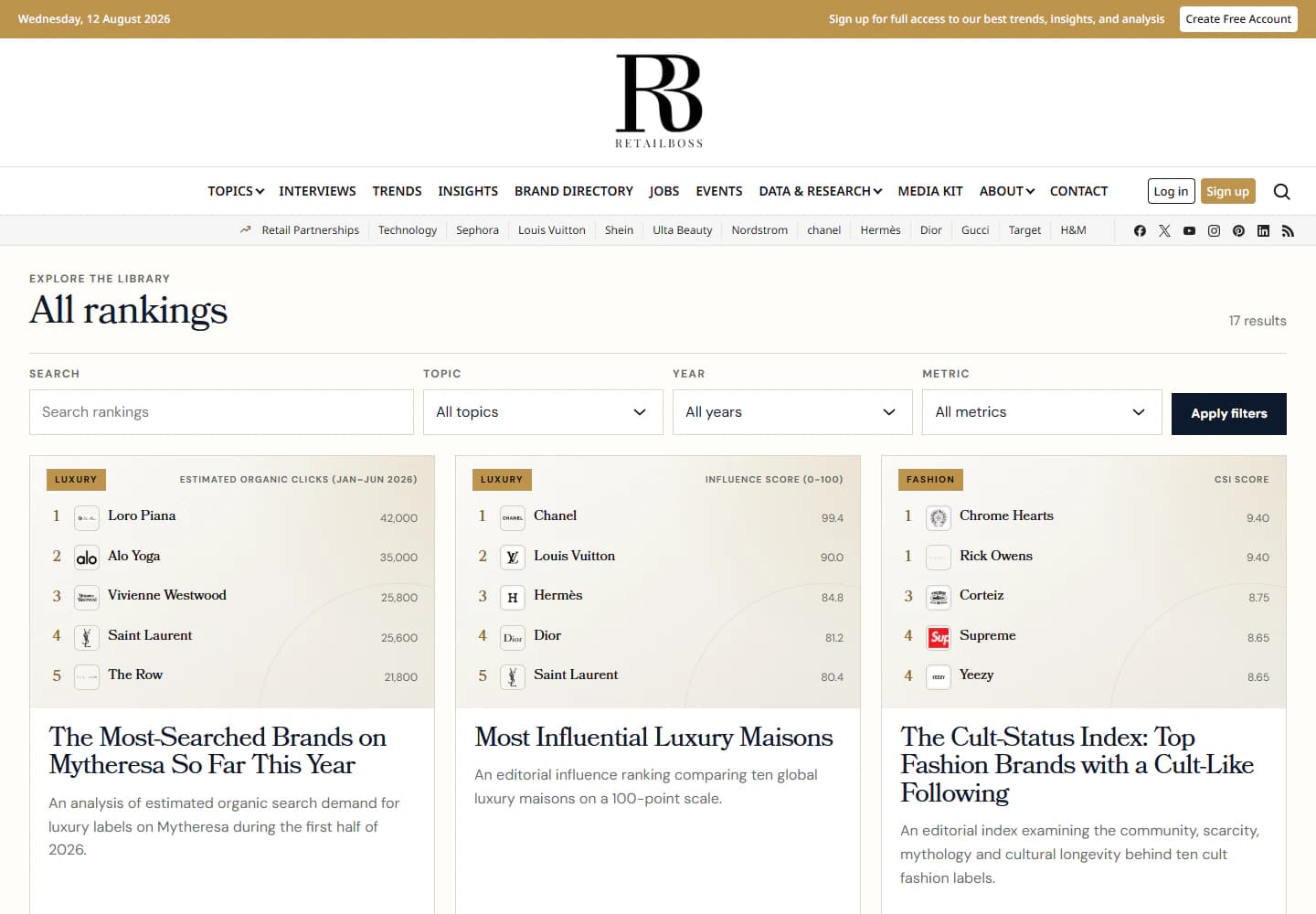Click the Apply filters button
This screenshot has width=1316, height=914.
coord(1229,414)
